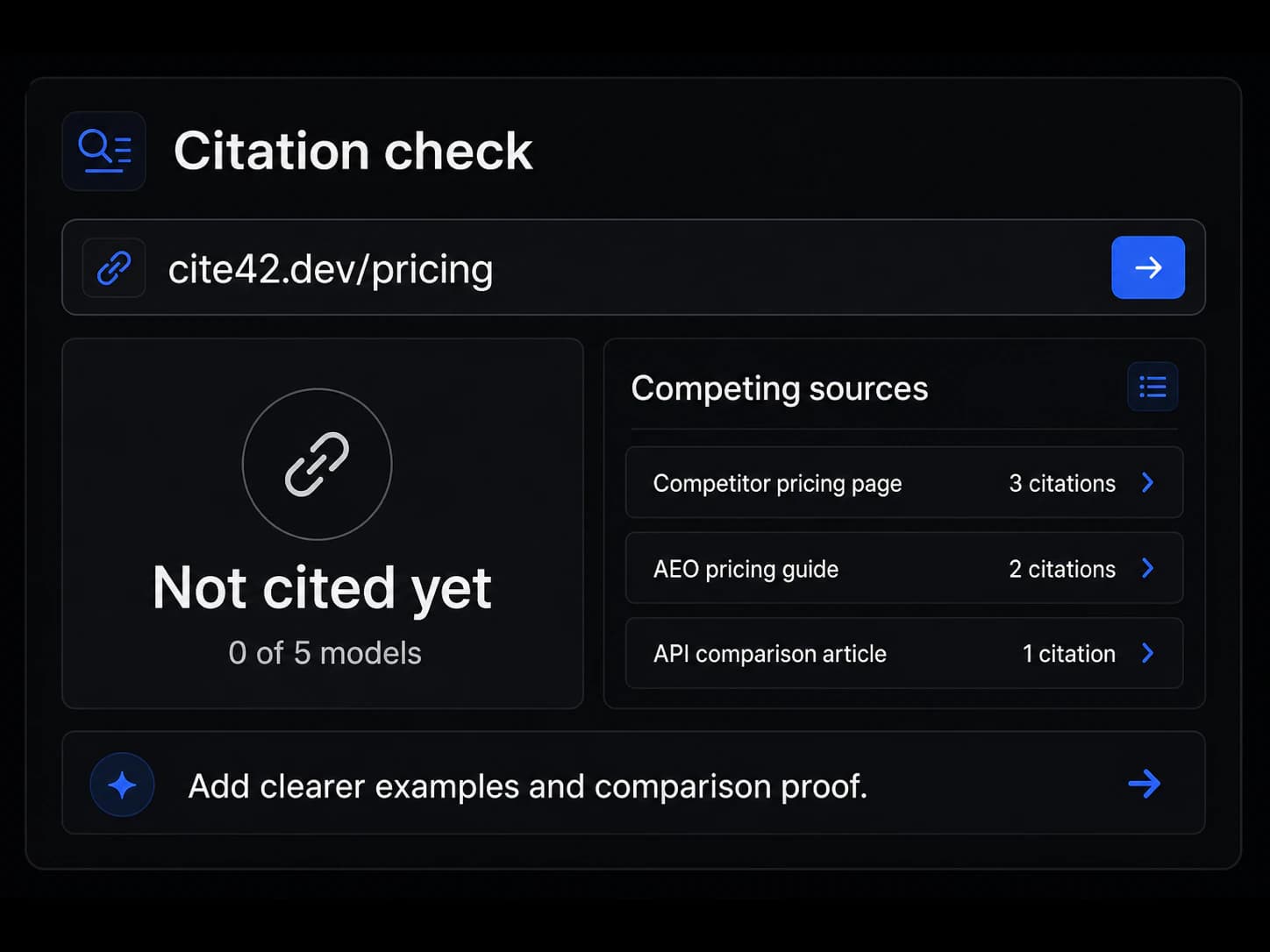Click the 'Not cited yet' status heading
Image resolution: width=1270 pixels, height=952 pixels.
pos(322,588)
